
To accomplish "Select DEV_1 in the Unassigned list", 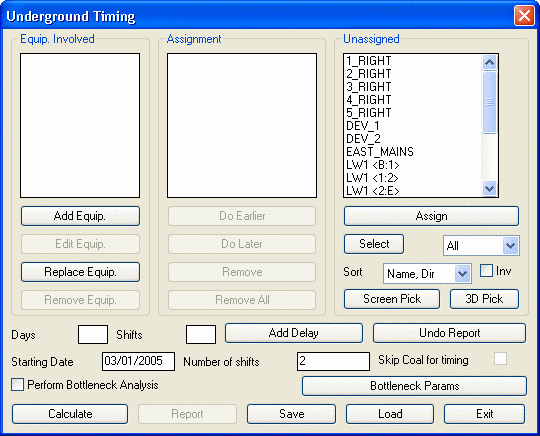I will pyautogui.click(x=363, y=126).
